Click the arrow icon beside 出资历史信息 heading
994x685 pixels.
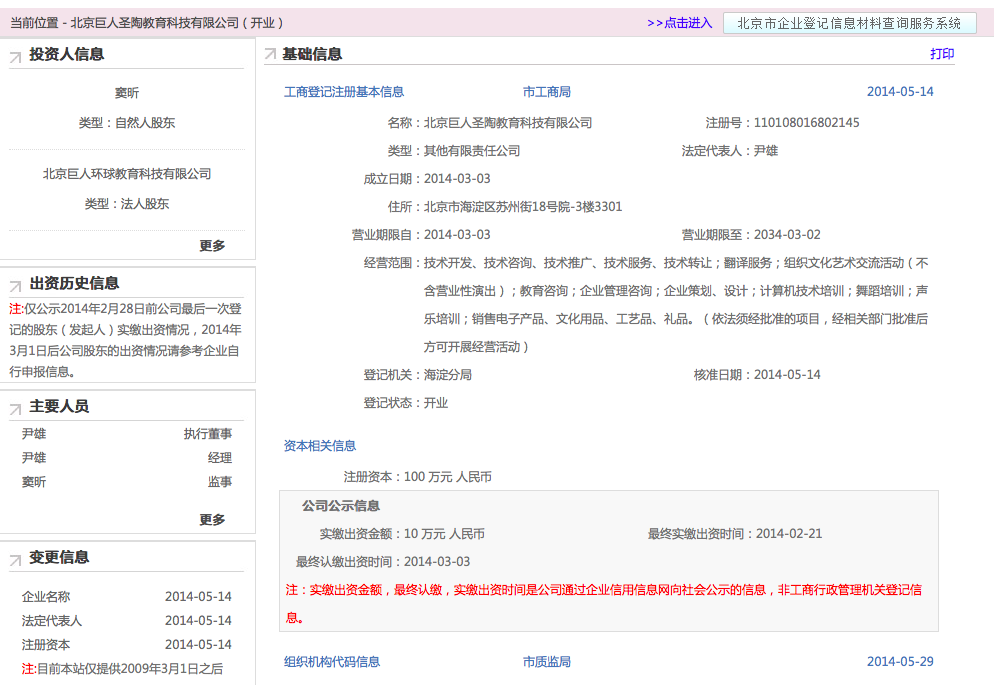click(15, 287)
